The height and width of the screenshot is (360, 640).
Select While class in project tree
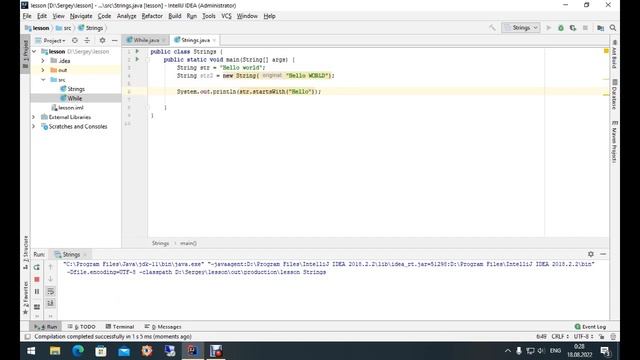(x=71, y=98)
